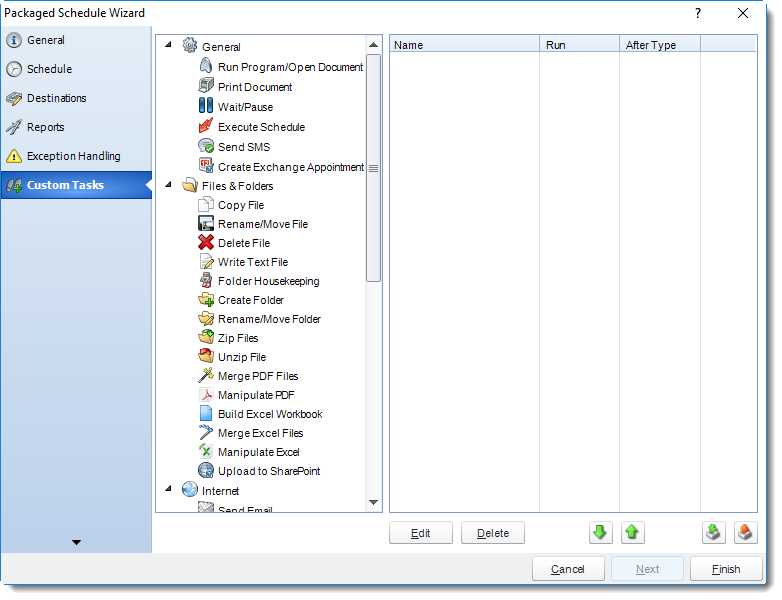This screenshot has width=782, height=600.
Task: Click the Upload to SharePoint globe icon
Action: (x=206, y=470)
